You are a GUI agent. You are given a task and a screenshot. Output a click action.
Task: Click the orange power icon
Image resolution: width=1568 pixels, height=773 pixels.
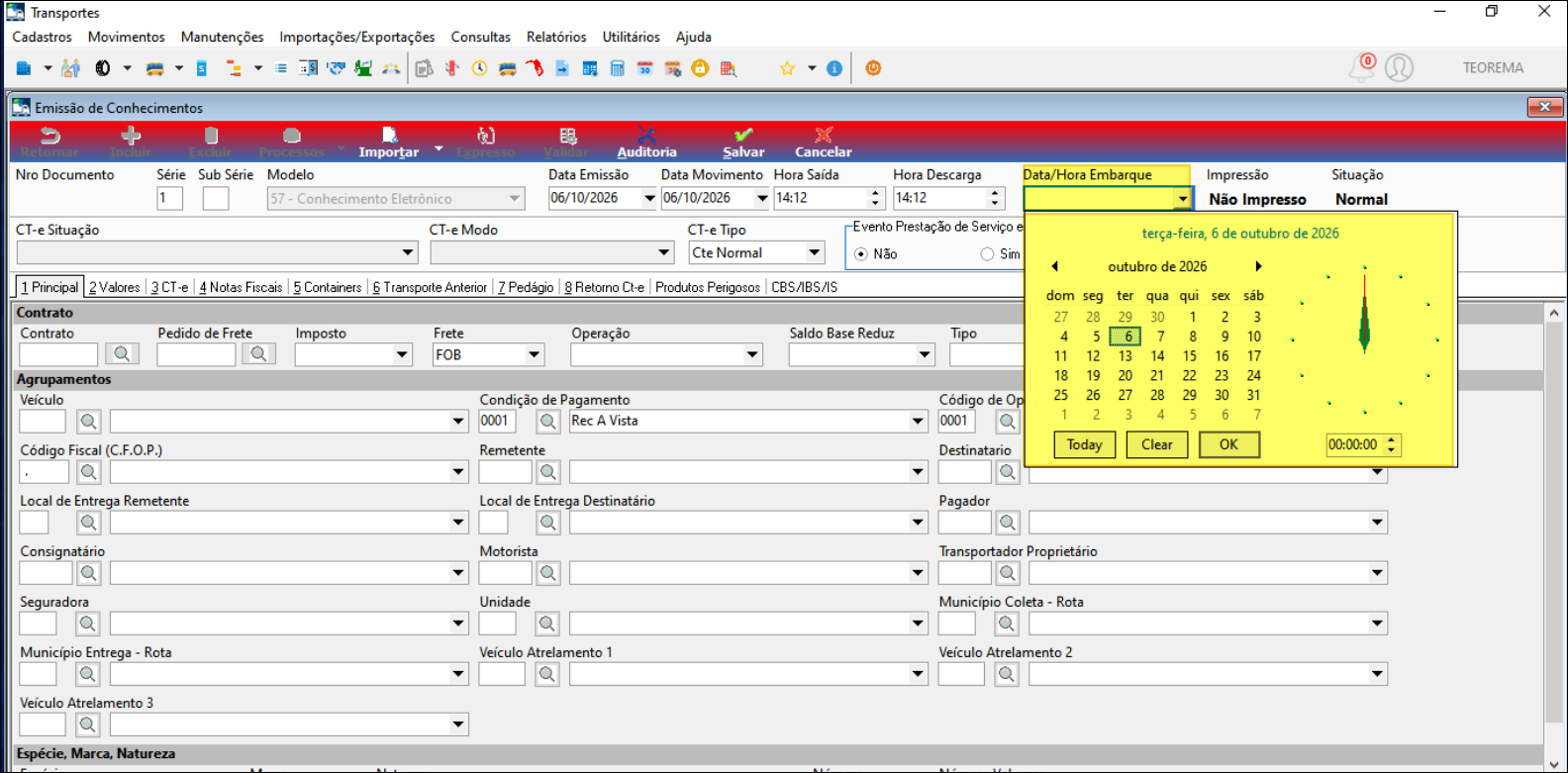click(x=873, y=68)
